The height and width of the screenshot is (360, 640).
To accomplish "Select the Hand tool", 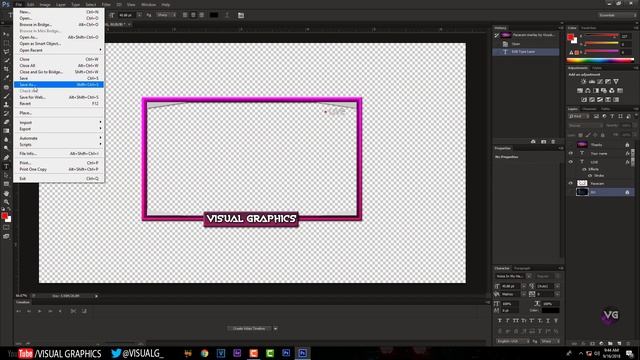I will [6, 193].
